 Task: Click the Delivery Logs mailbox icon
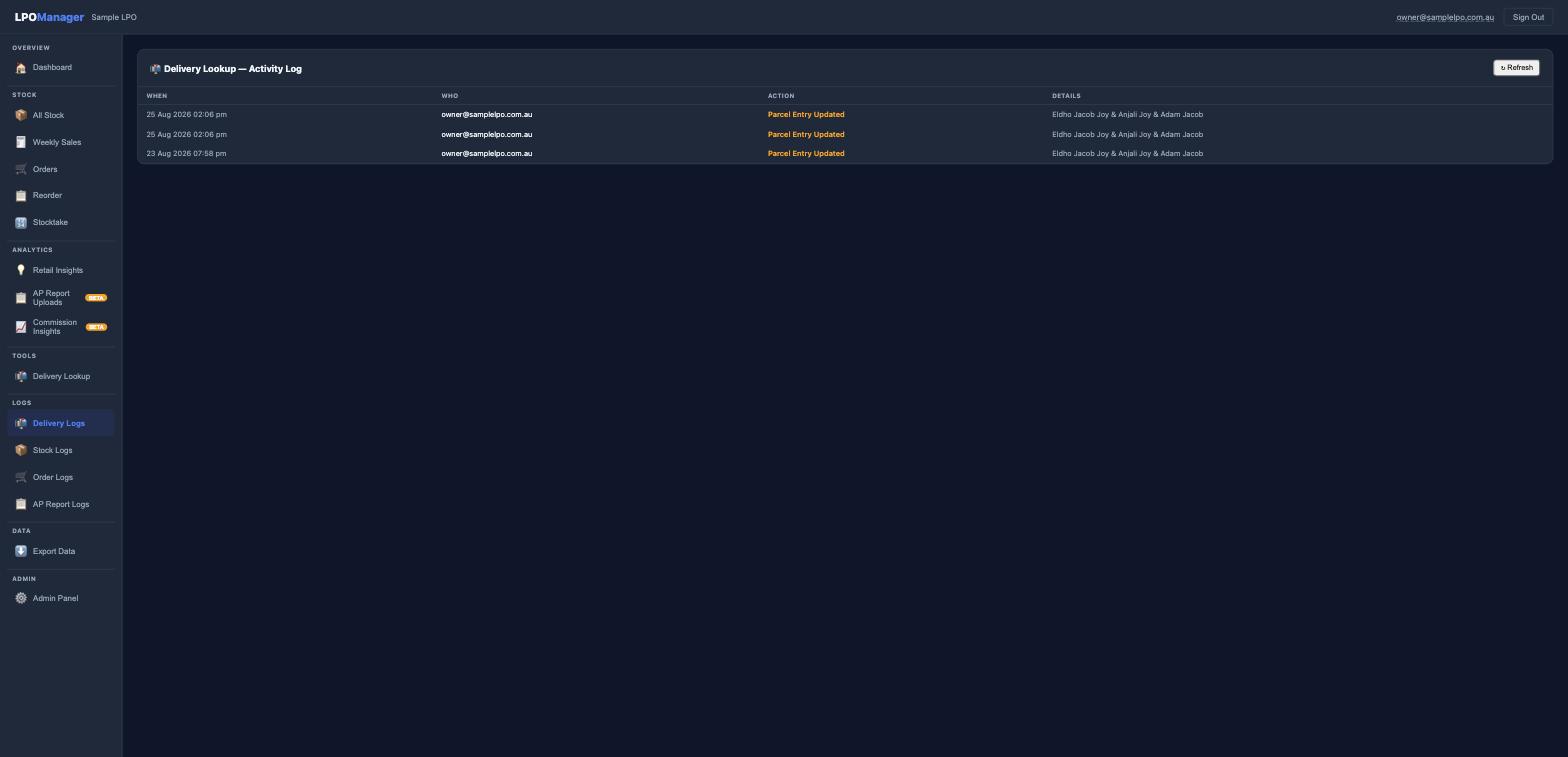(x=21, y=423)
